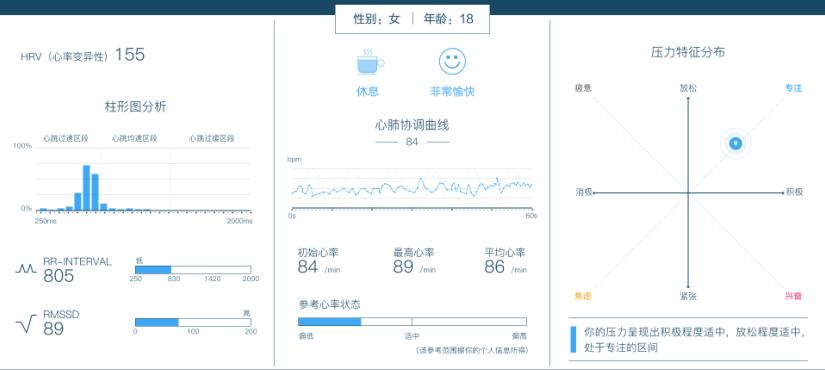This screenshot has height=370, width=825.
Task: Click the 最高心率 value 89
Action: tap(403, 267)
